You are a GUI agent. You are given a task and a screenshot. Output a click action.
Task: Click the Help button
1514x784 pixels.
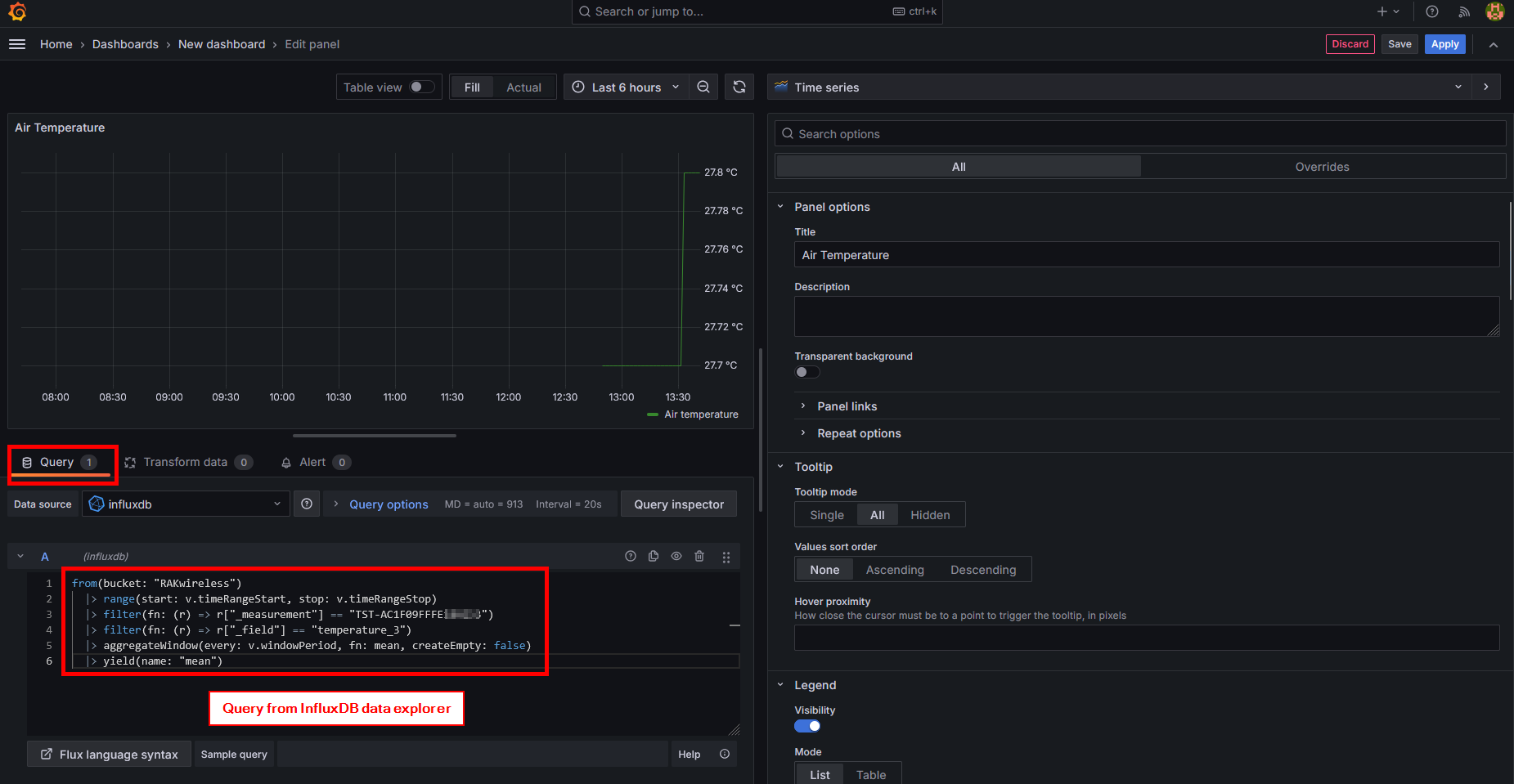689,754
